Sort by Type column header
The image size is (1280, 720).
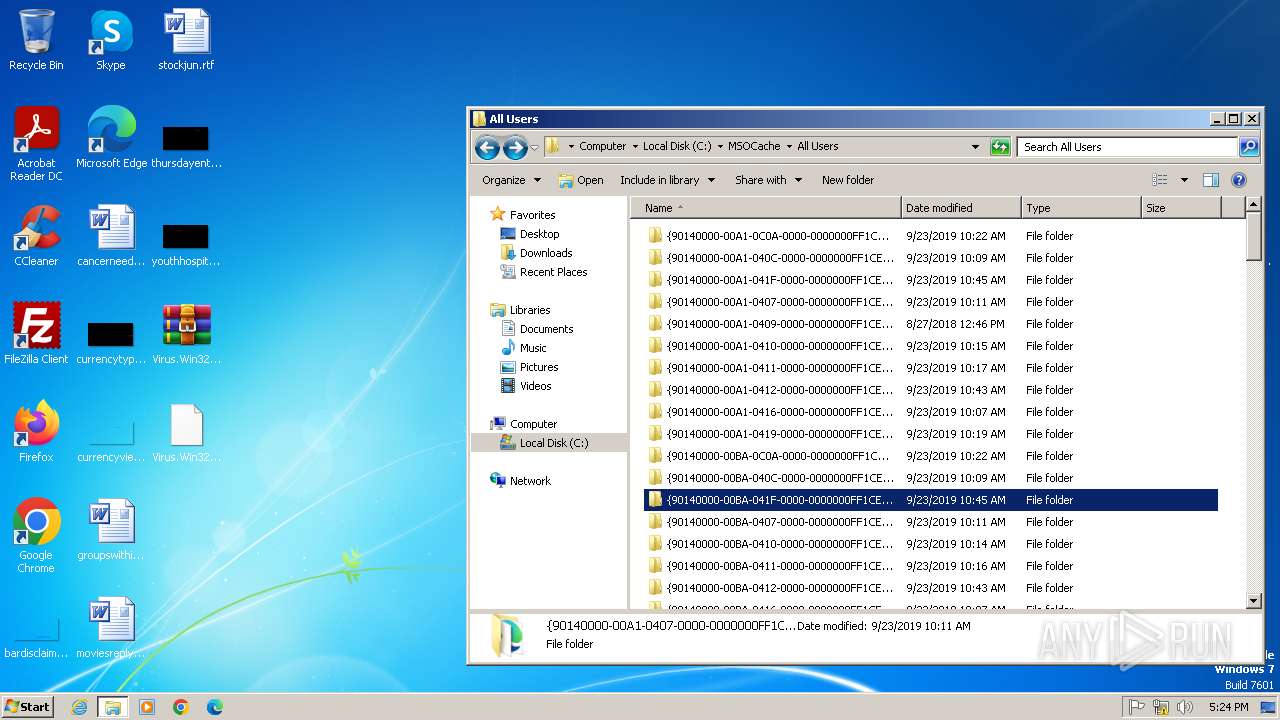coord(1081,208)
